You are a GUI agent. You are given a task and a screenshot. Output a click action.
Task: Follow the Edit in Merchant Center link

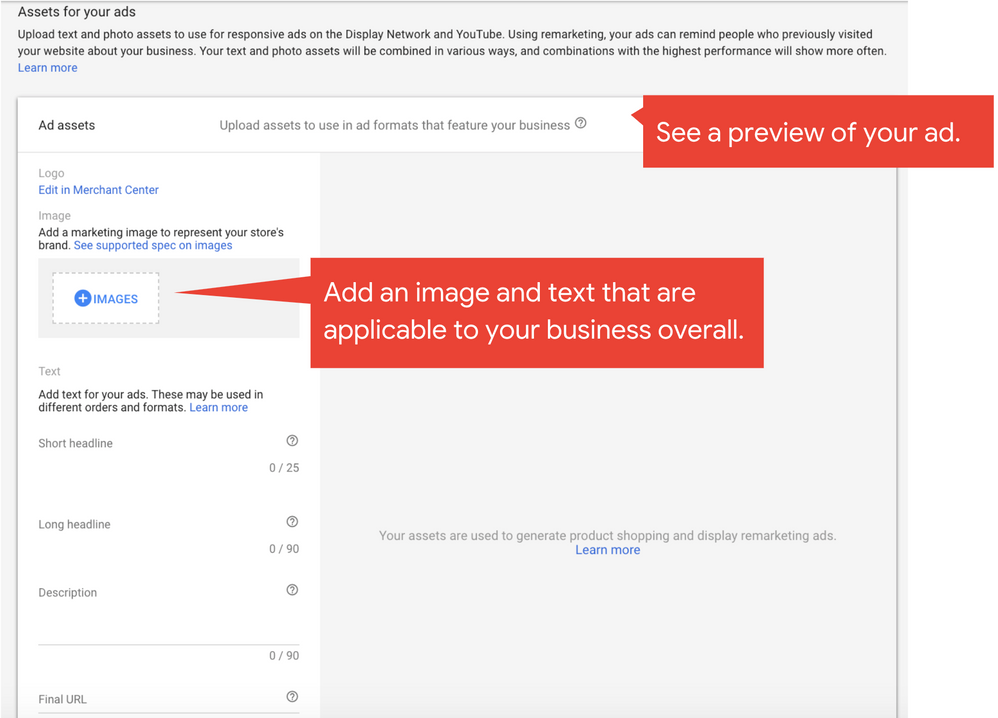pos(98,190)
